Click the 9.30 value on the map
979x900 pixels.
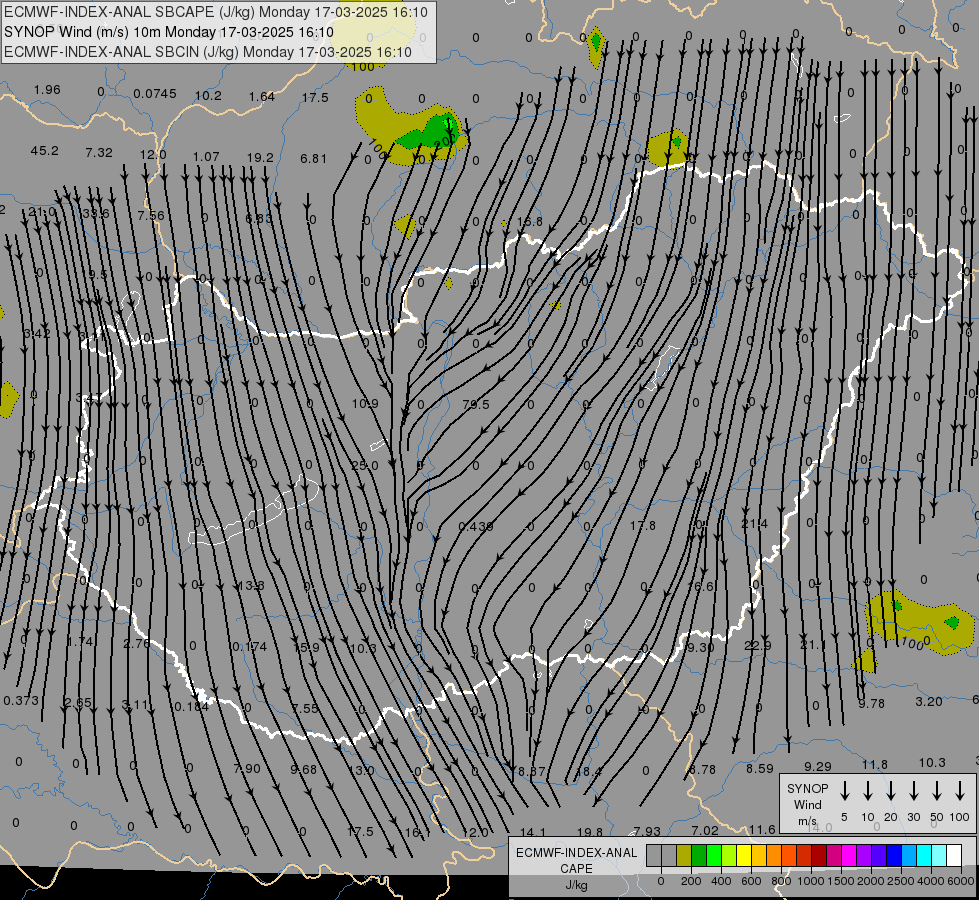click(x=699, y=647)
